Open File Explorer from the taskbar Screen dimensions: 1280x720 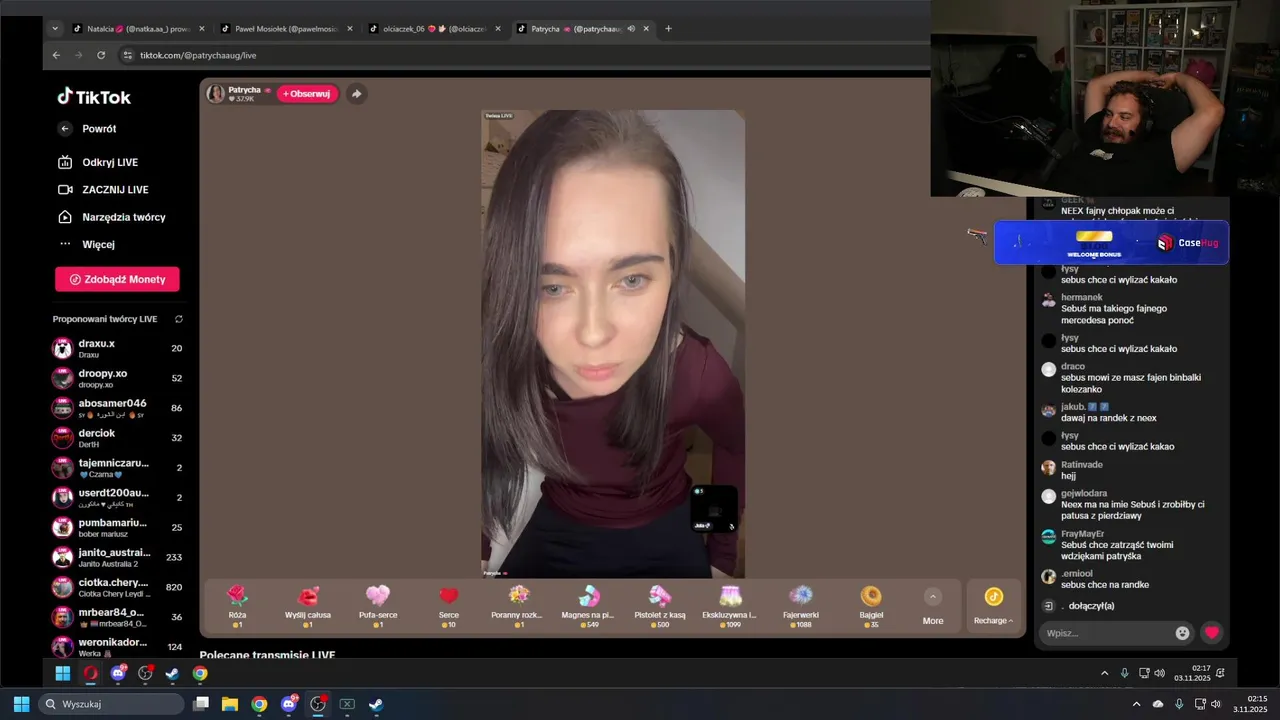(230, 704)
